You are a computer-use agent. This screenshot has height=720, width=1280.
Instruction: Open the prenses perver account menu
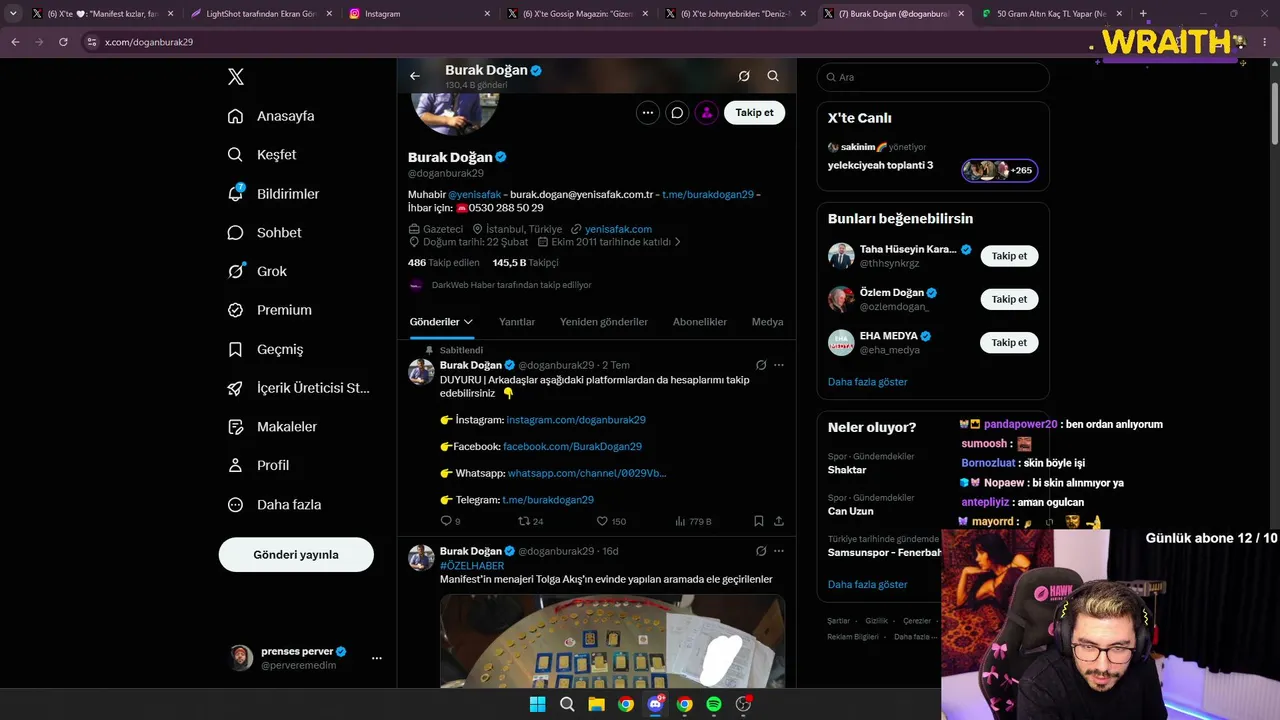306,658
